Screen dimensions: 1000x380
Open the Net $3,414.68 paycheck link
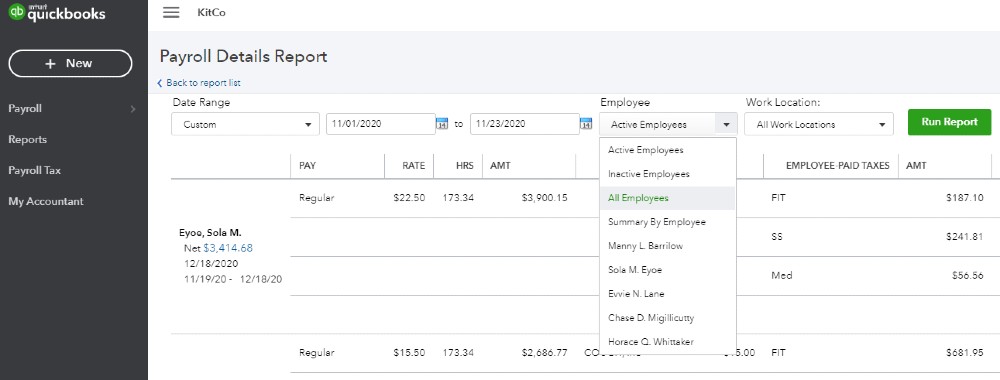(x=228, y=248)
